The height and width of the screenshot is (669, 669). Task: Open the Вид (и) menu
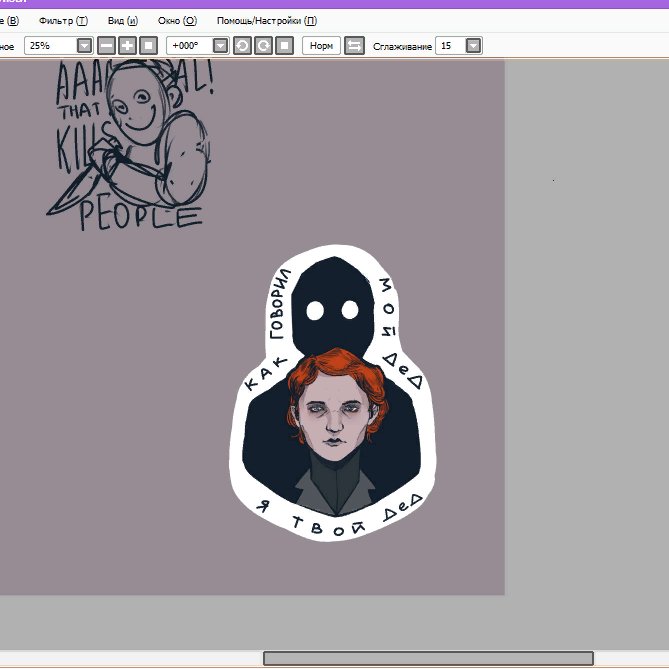coord(123,21)
